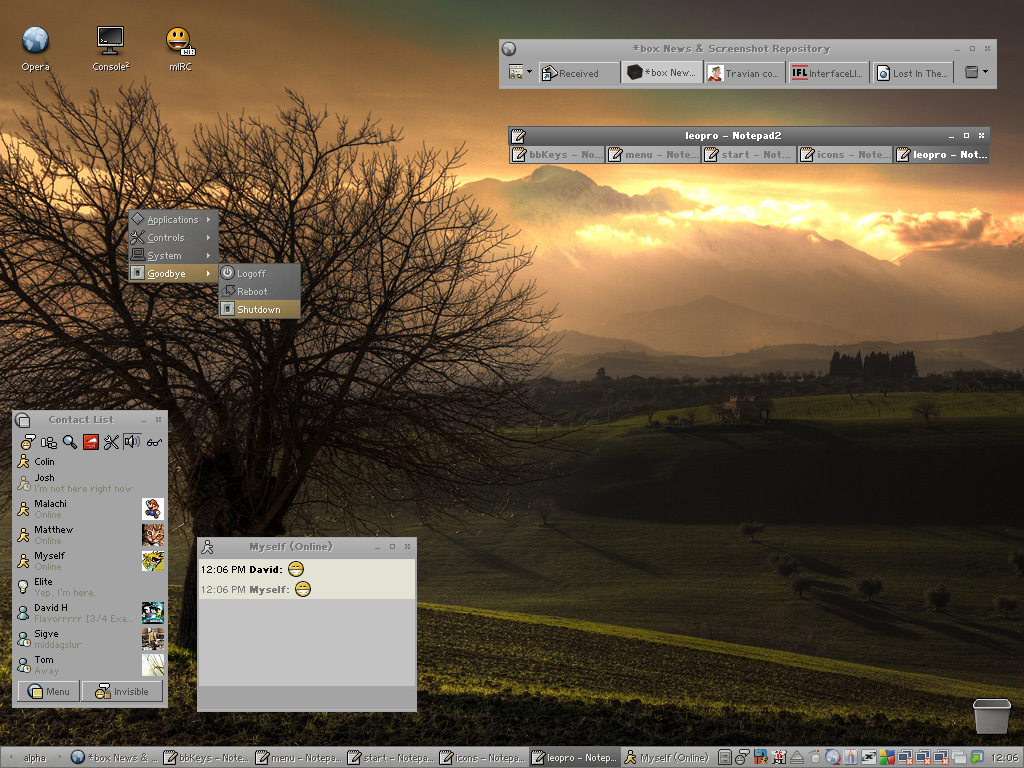Click the eject icon in system tray
This screenshot has width=1024, height=768.
[x=797, y=758]
